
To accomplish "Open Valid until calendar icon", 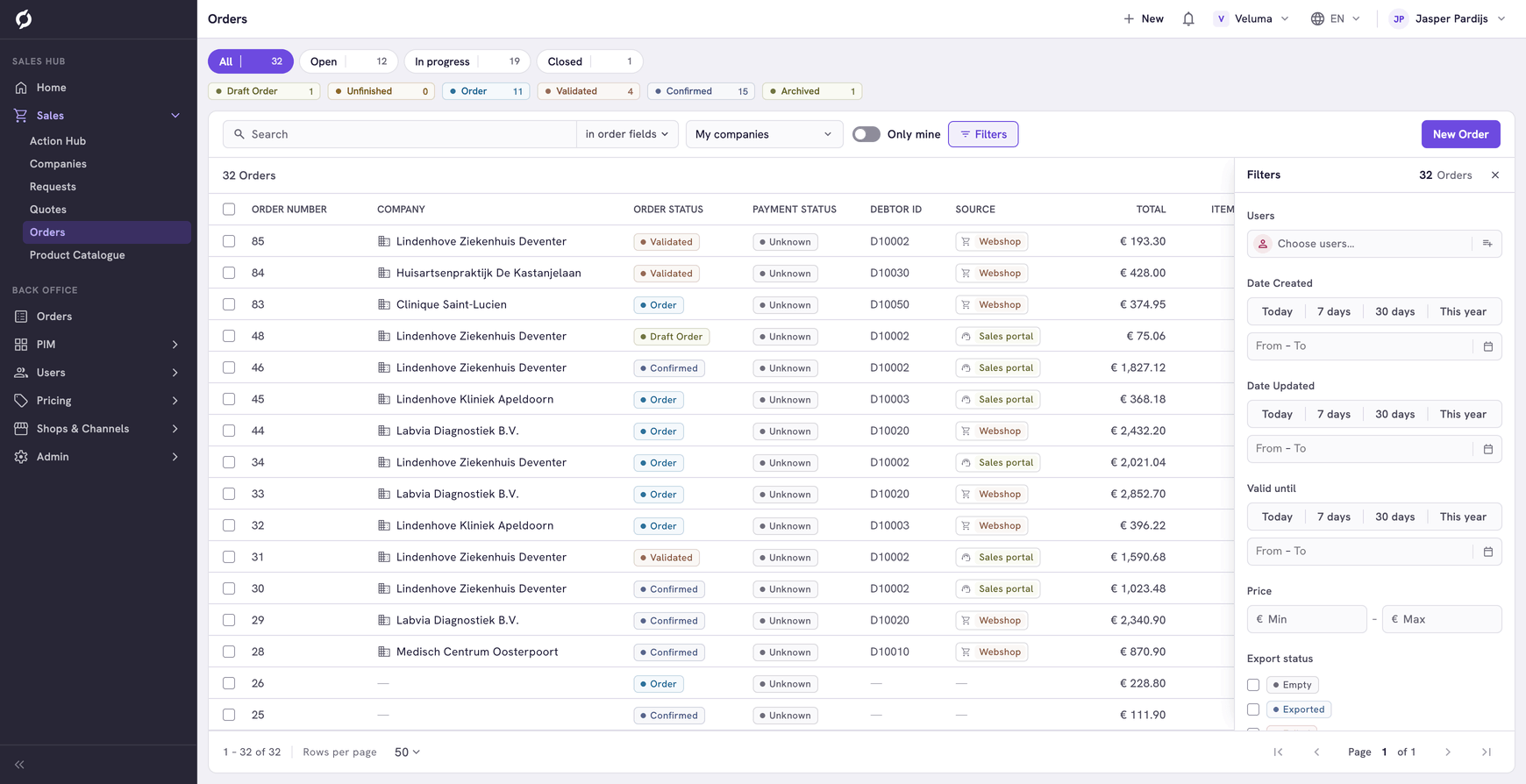I will (1488, 552).
